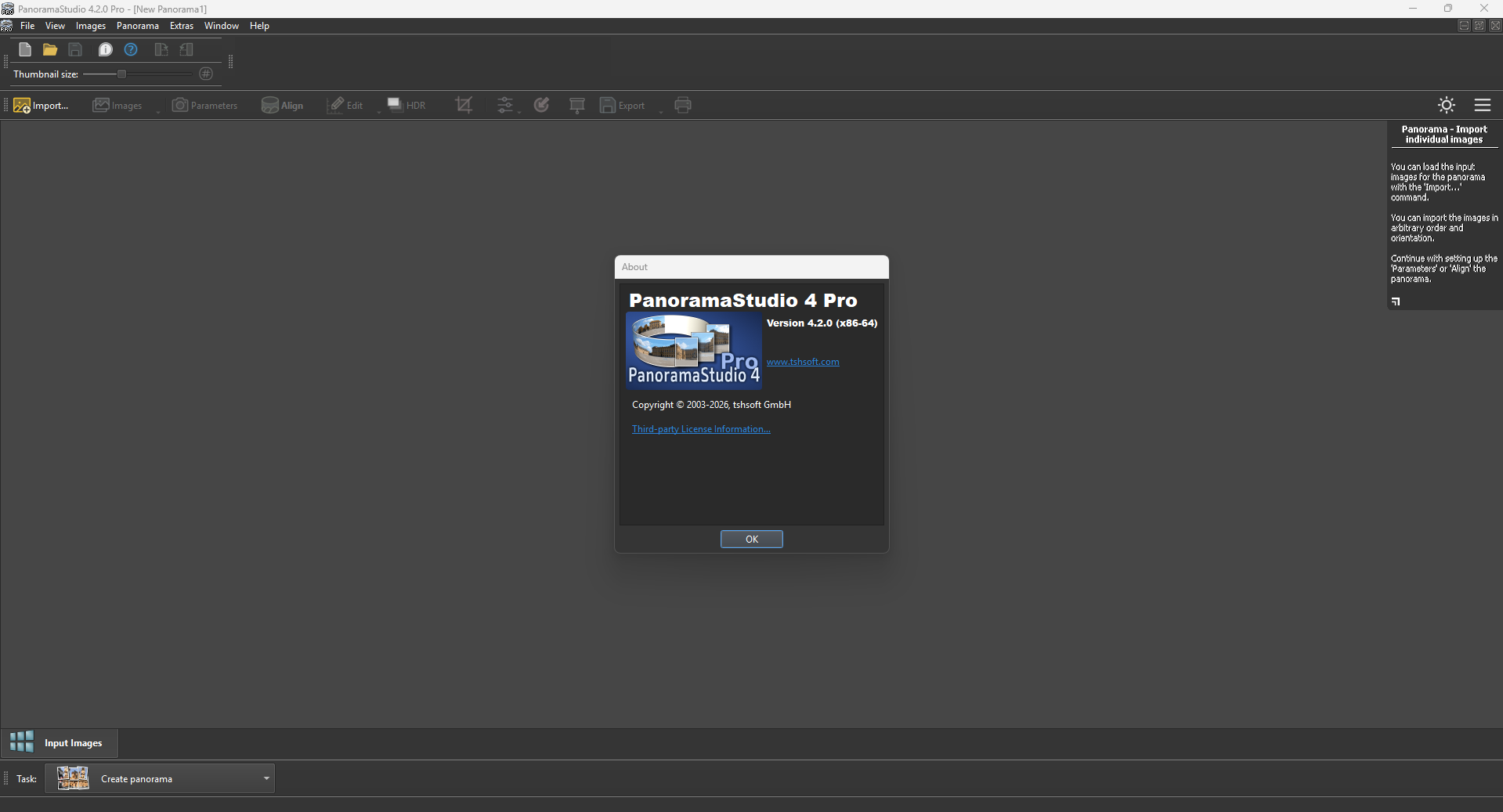Click the 'PanoramaStudio 4 Pro' heading in dialog

743,300
